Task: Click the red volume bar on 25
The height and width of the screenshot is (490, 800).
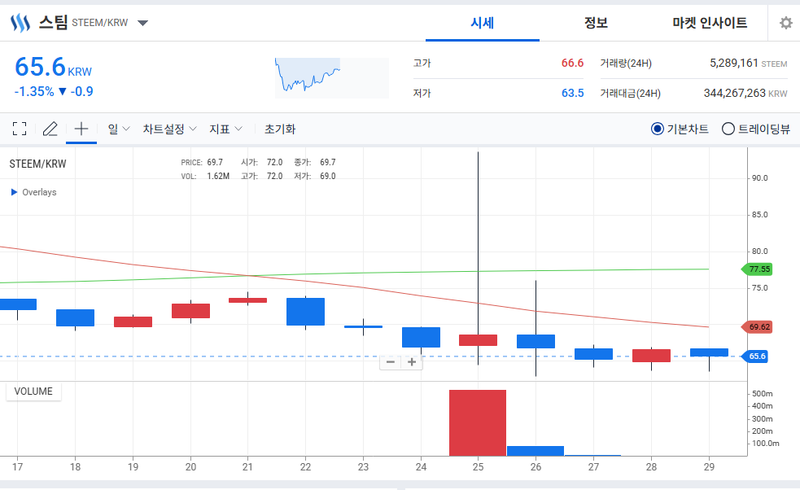Action: pos(478,423)
